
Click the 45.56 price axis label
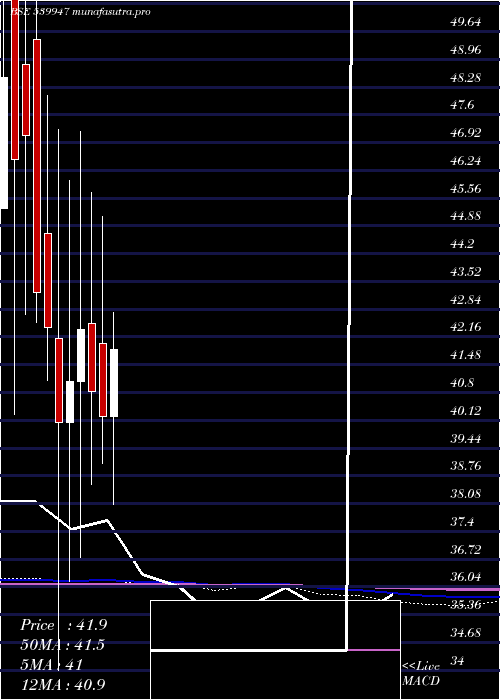click(x=466, y=188)
